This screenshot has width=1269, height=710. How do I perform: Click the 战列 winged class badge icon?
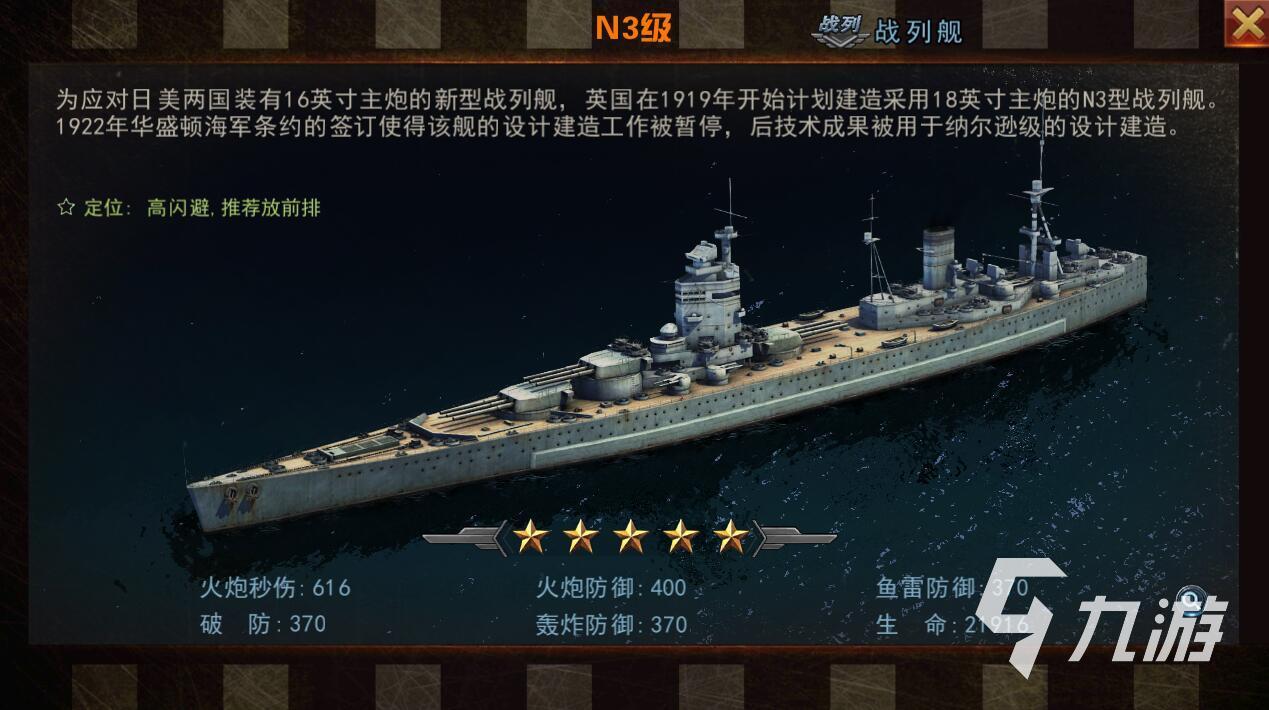pos(839,29)
